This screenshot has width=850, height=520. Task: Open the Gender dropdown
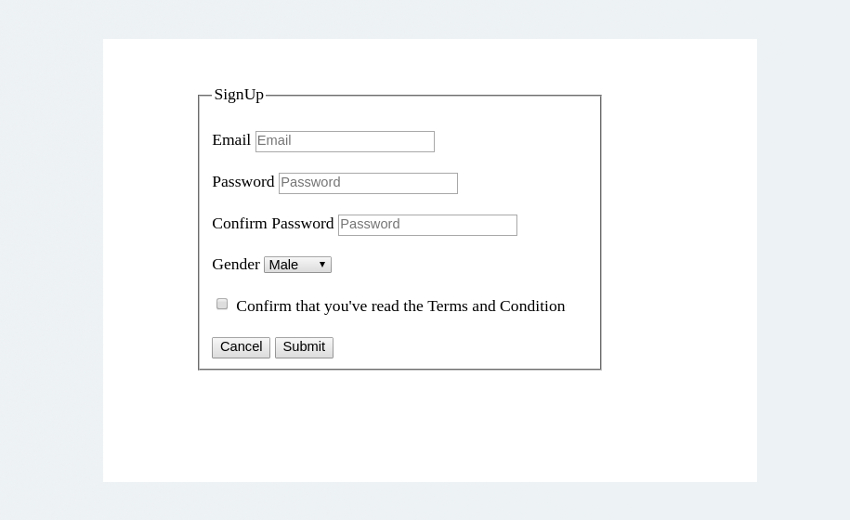pyautogui.click(x=297, y=265)
